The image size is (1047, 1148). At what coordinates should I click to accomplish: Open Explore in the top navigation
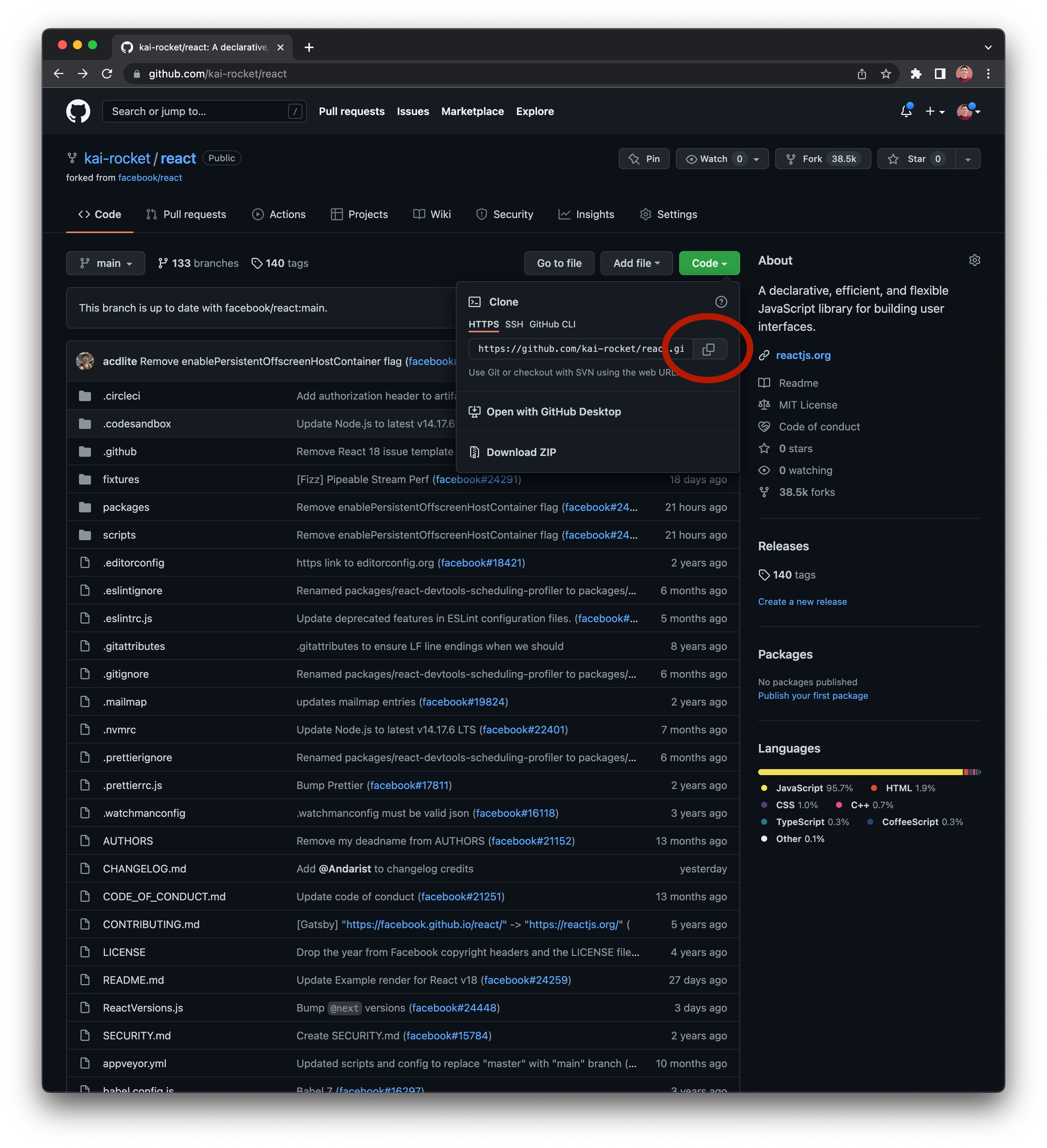(x=534, y=112)
